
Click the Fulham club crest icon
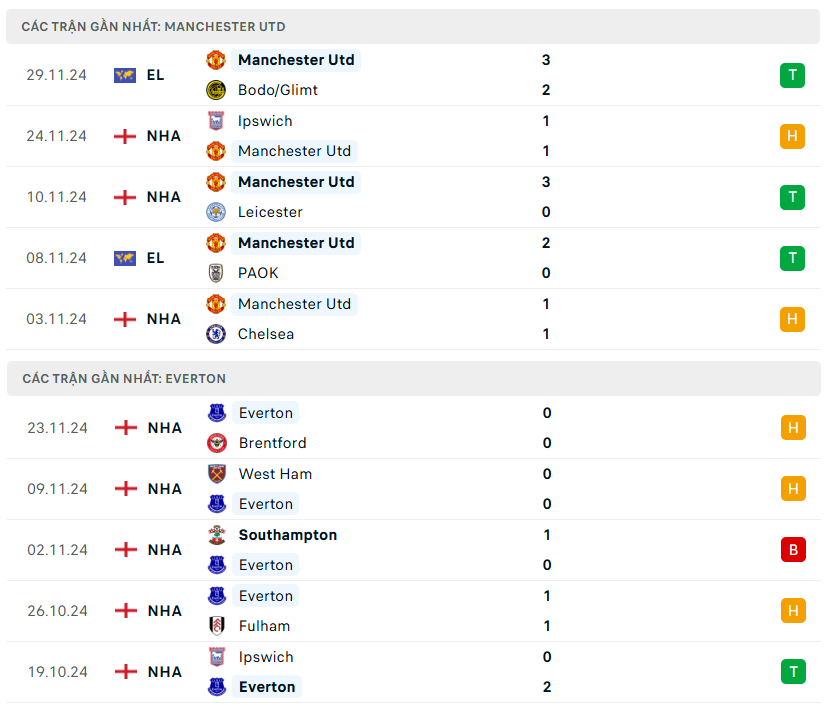click(217, 626)
